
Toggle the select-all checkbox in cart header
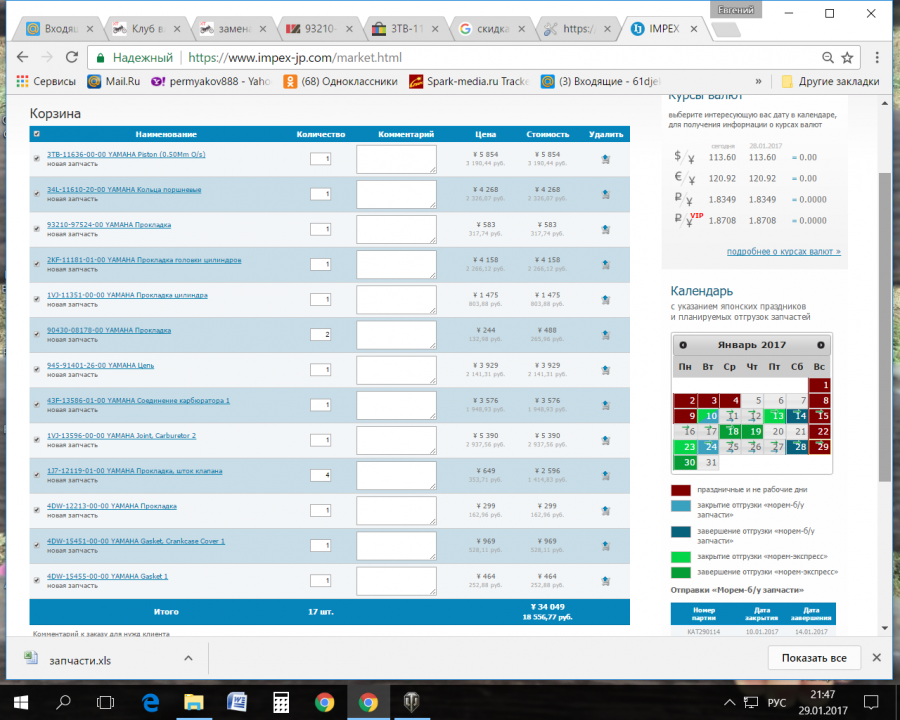click(37, 134)
